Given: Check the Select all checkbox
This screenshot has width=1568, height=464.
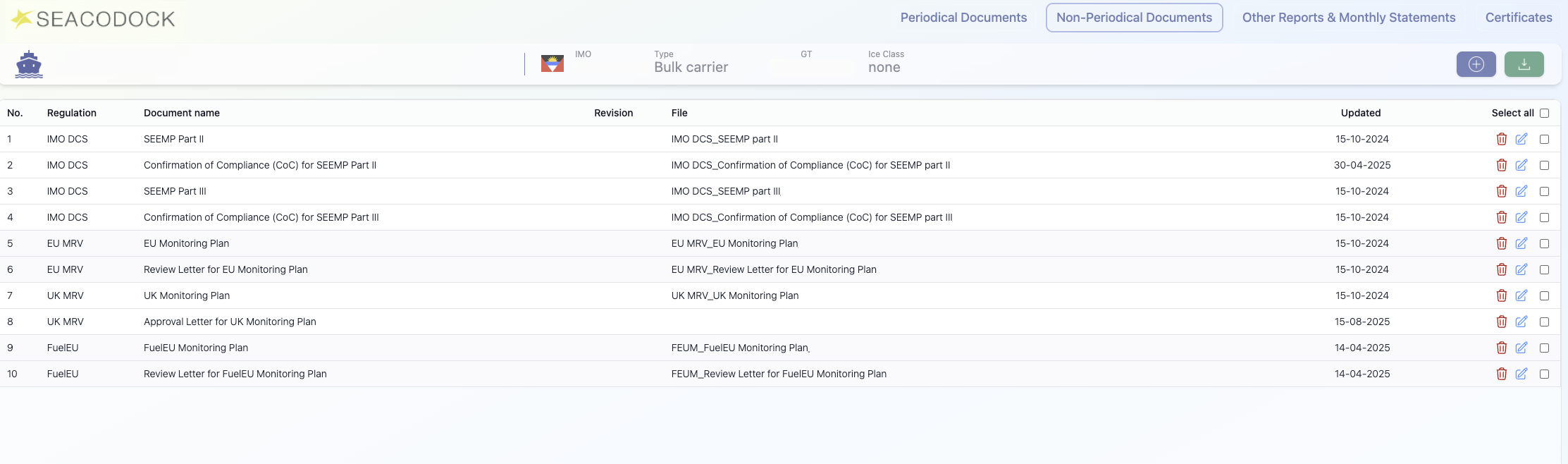Looking at the screenshot, I should [x=1544, y=113].
